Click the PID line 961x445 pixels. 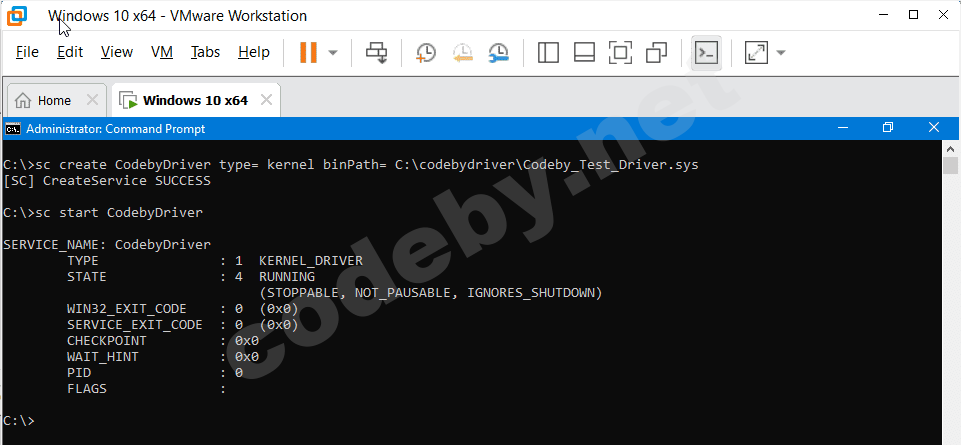coord(155,372)
